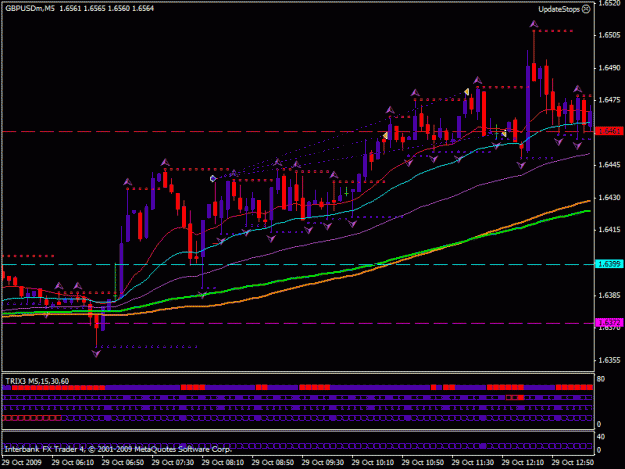This screenshot has height=469, width=625.
Task: Click the 29 Oct 09:30 time axis label
Action: click(x=322, y=462)
